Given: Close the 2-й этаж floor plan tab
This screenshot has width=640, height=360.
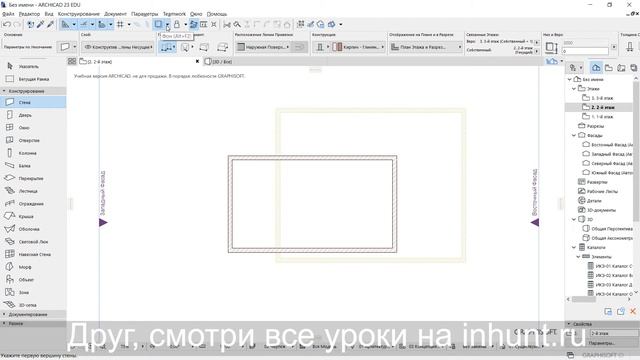Looking at the screenshot, I should 198,62.
